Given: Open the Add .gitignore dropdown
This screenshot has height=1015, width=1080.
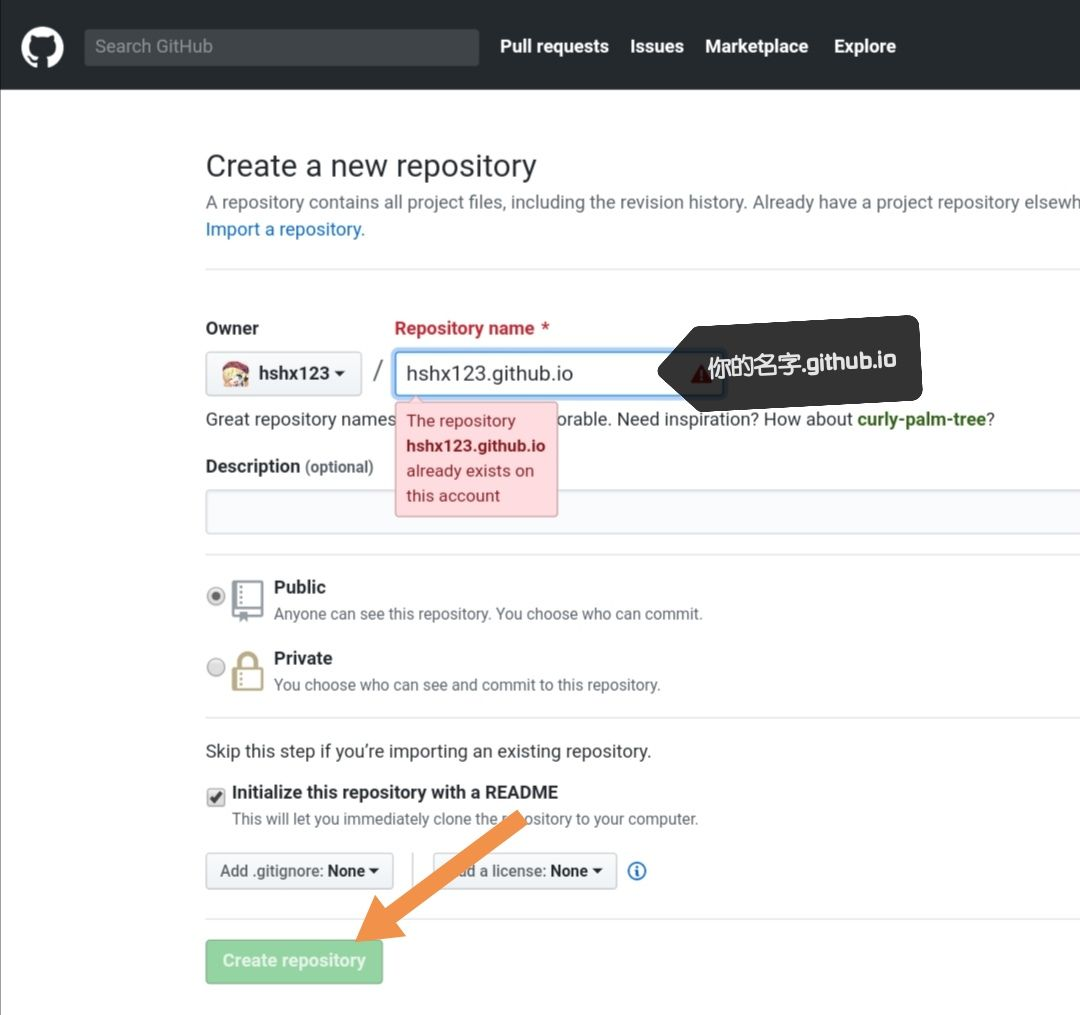Looking at the screenshot, I should 299,871.
